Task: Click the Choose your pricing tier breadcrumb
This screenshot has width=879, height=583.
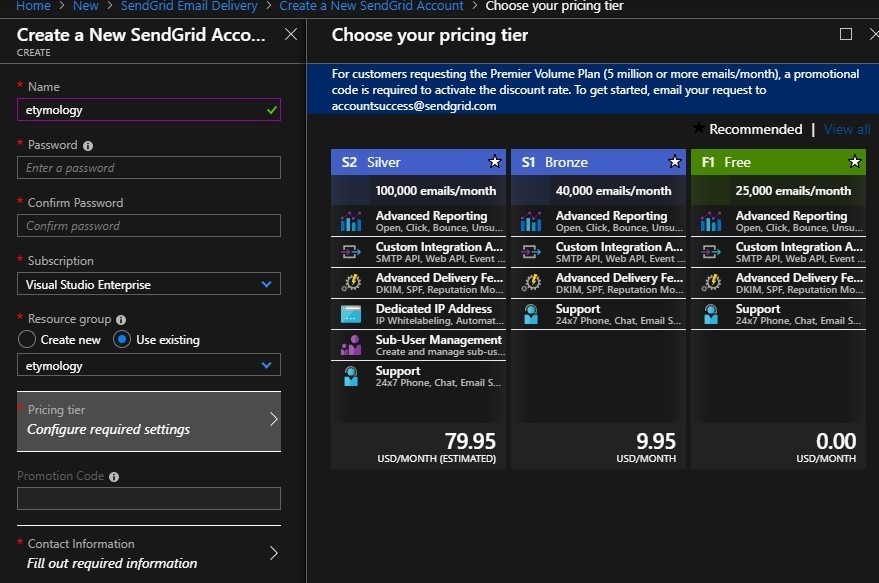Action: tap(554, 6)
